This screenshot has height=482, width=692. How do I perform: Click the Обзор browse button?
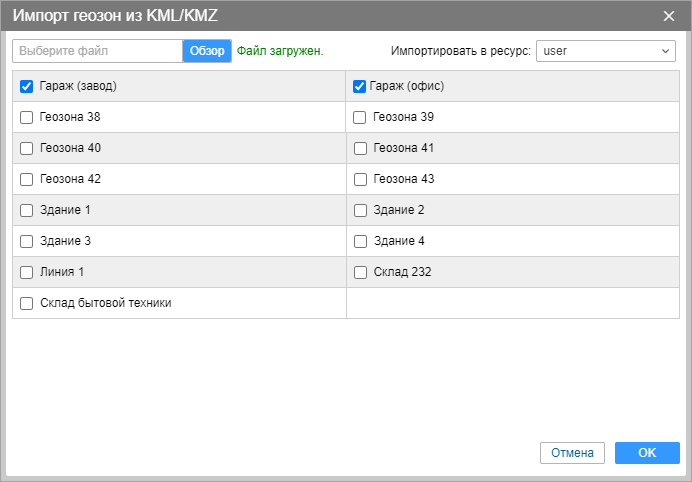coord(207,50)
